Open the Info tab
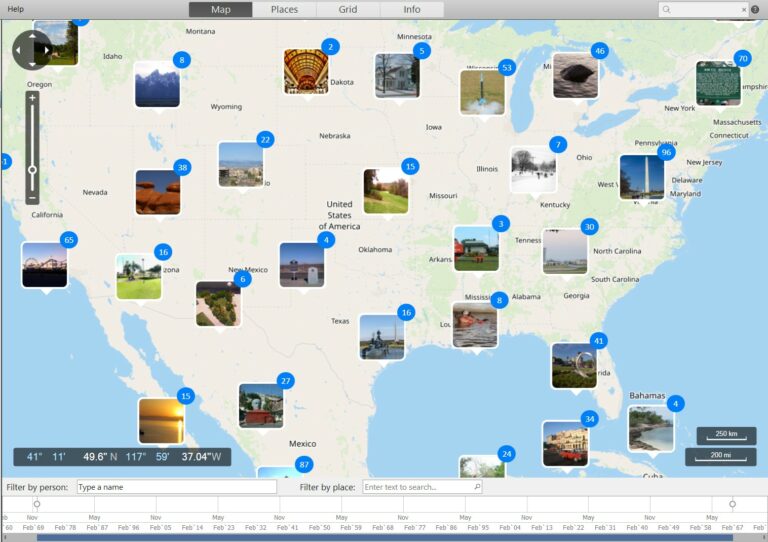Viewport: 768px width, 542px height. pyautogui.click(x=412, y=10)
